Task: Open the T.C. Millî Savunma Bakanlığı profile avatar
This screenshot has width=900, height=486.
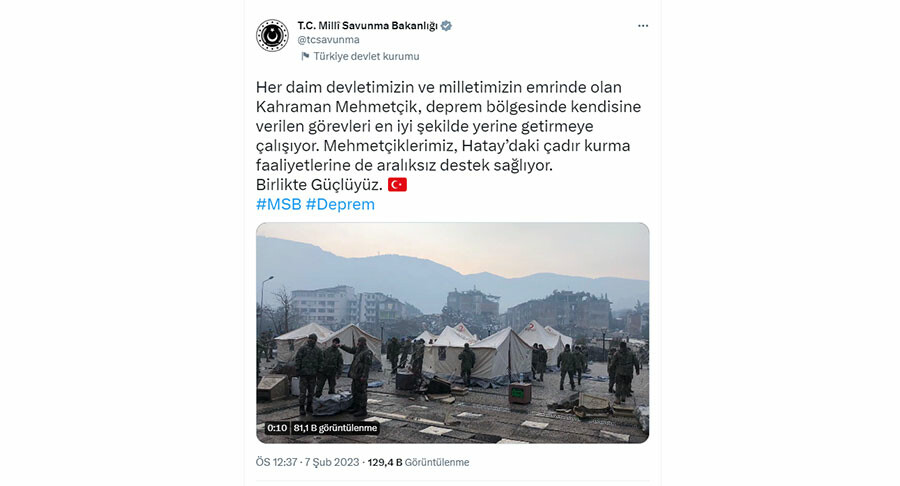Action: point(272,36)
